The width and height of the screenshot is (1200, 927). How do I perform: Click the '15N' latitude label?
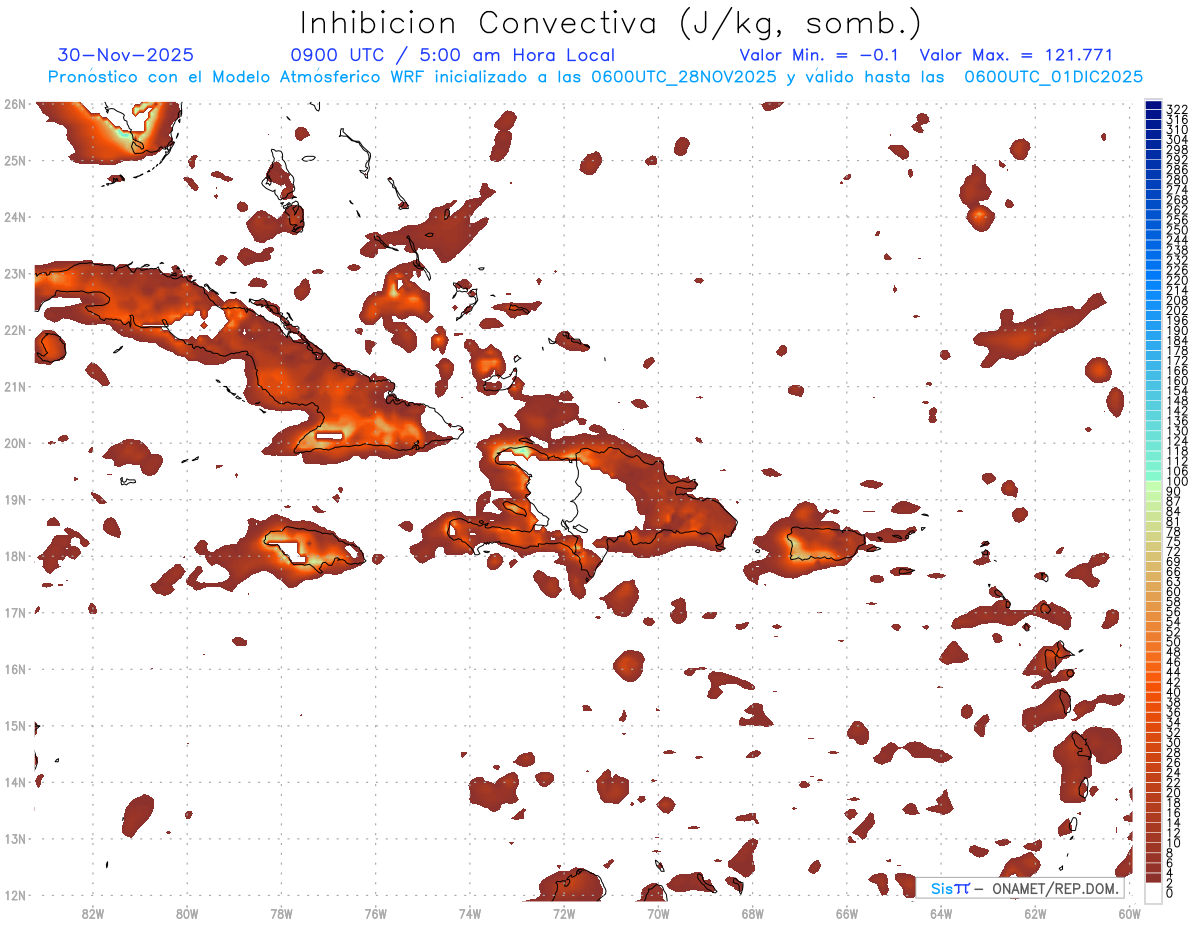[x=14, y=725]
